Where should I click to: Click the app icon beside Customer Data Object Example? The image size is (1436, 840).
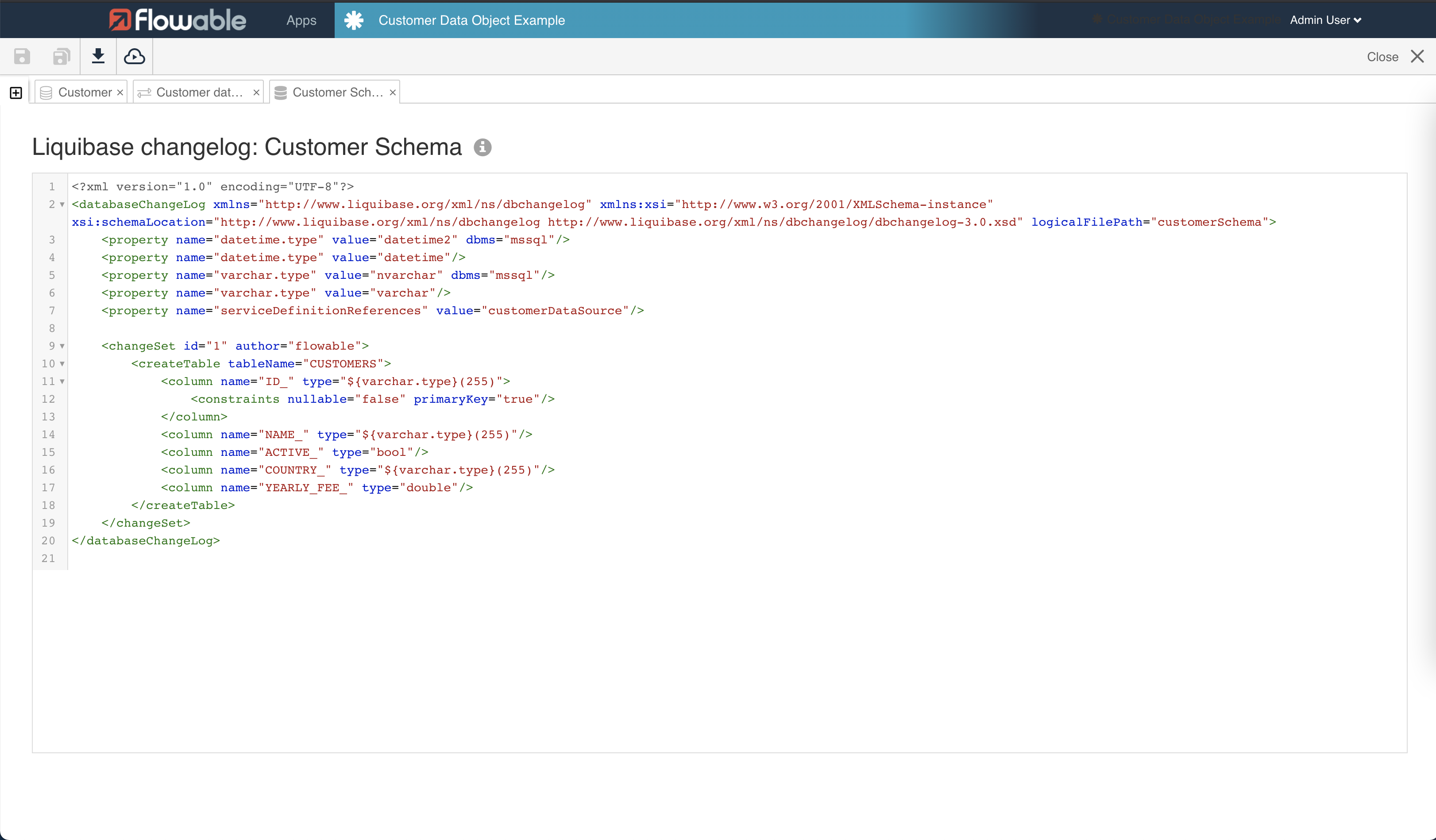[x=353, y=19]
